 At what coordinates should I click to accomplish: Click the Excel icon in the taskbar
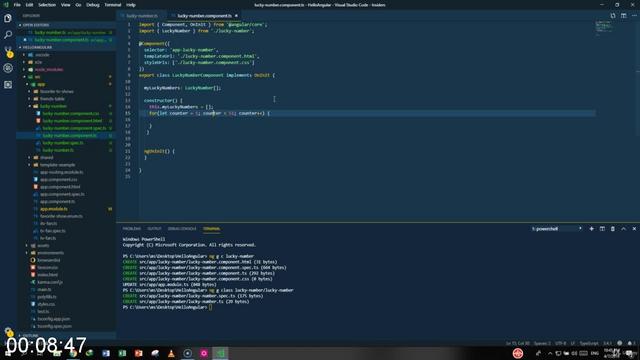coord(122,353)
